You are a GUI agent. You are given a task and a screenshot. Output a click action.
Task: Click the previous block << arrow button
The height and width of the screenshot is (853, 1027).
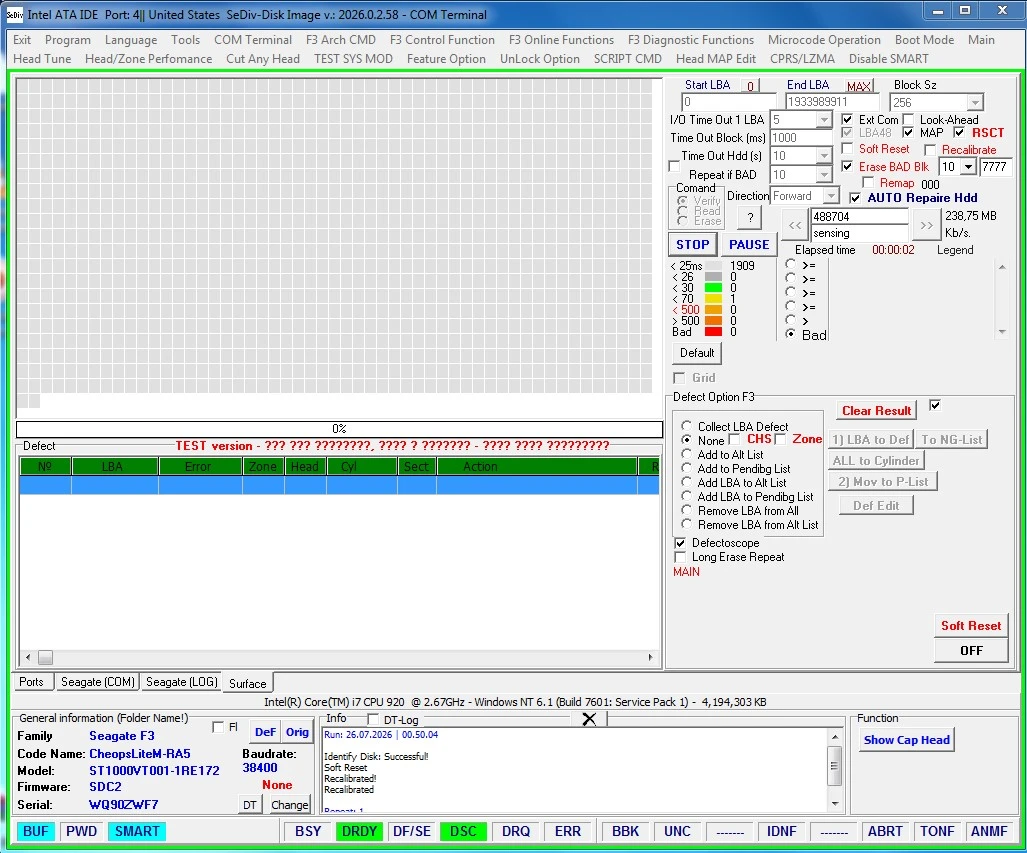(x=794, y=225)
